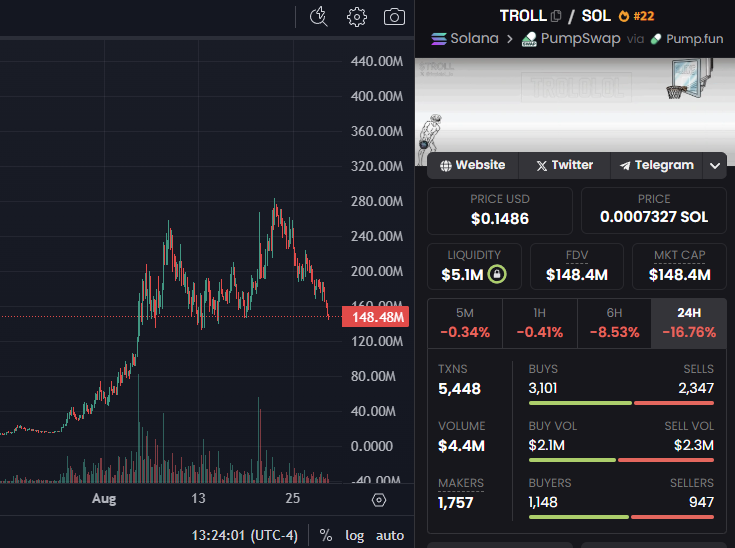The height and width of the screenshot is (548, 735).
Task: Click the SOL quote token name
Action: click(596, 16)
